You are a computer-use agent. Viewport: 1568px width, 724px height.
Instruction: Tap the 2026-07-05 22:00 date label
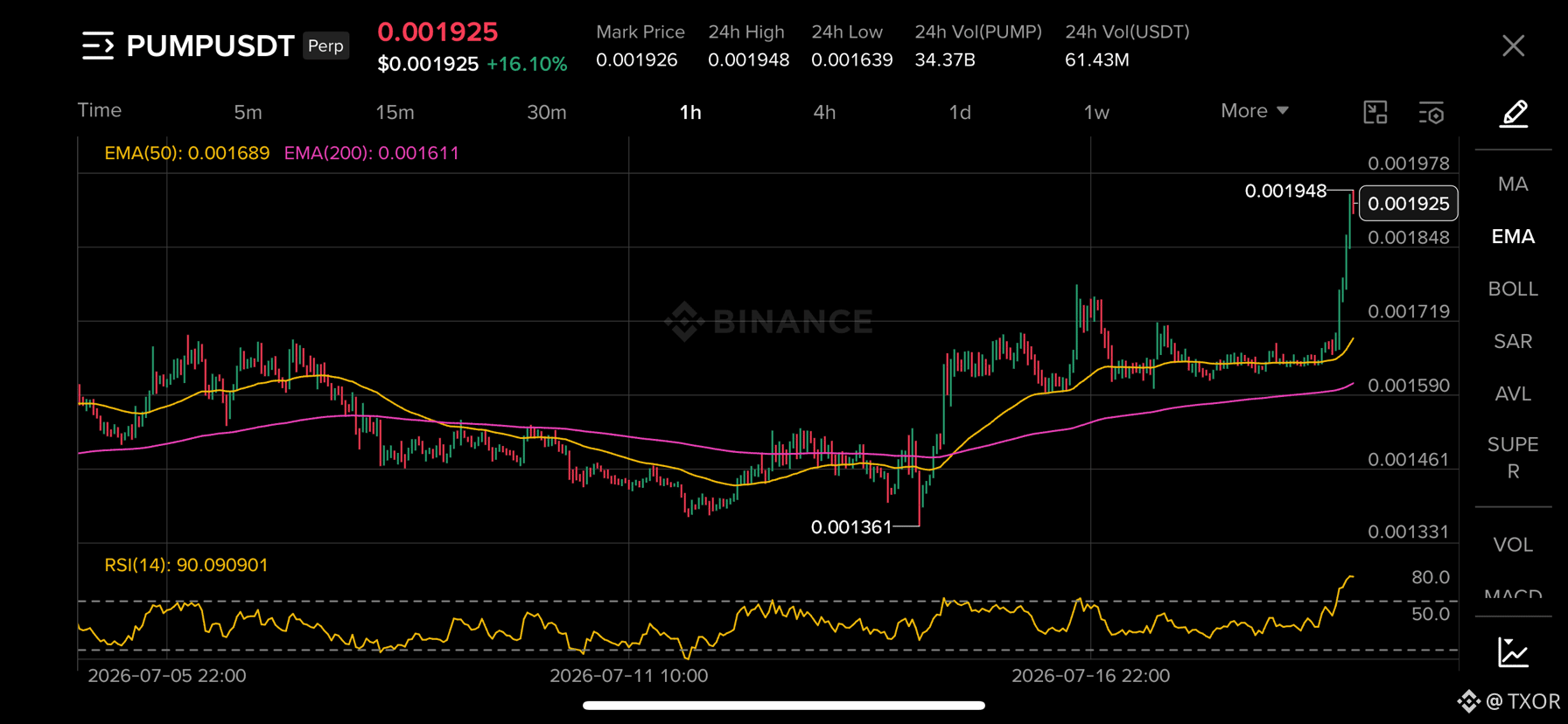coord(166,676)
